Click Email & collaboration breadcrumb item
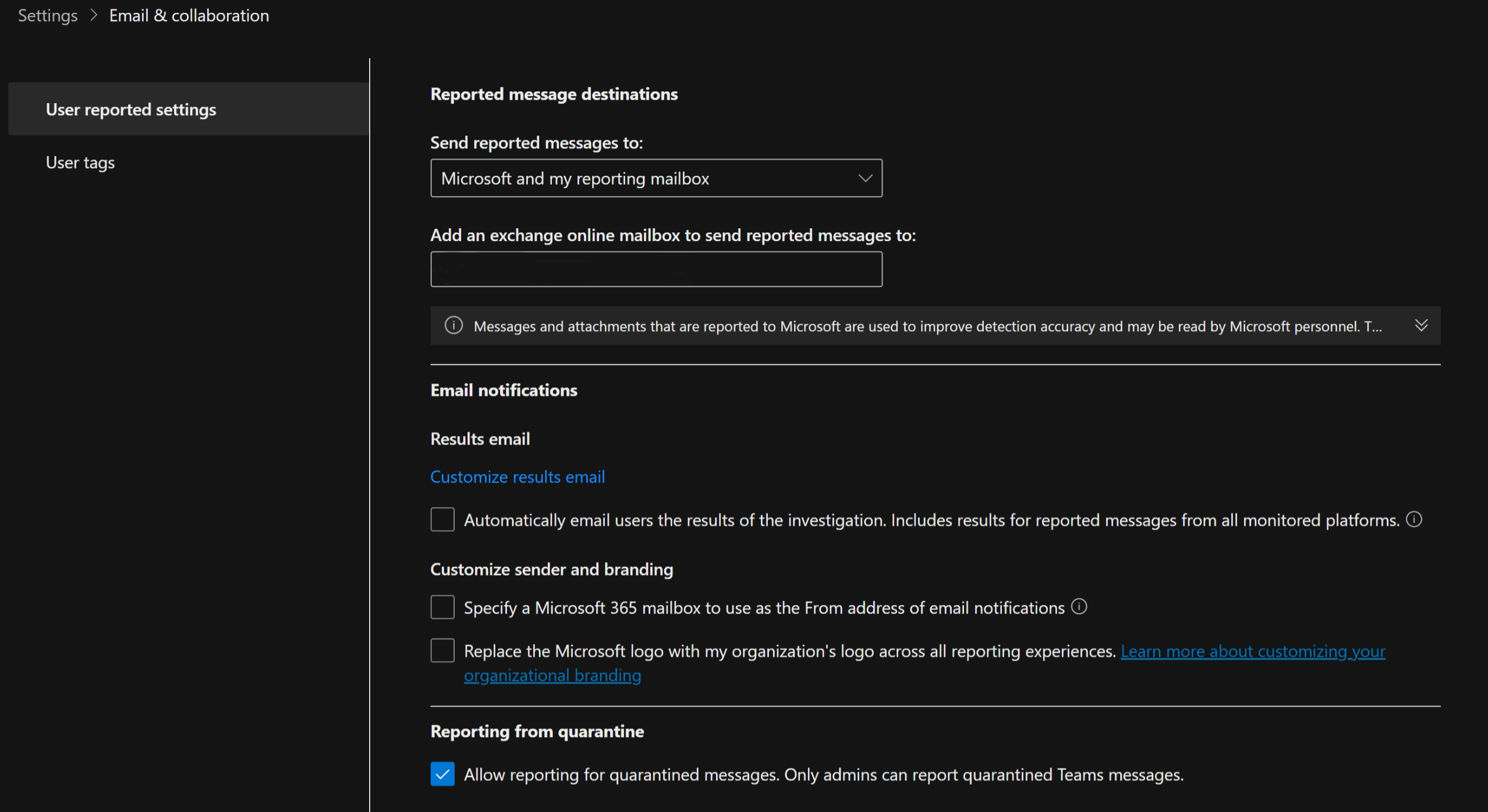The width and height of the screenshot is (1488, 812). pos(189,16)
